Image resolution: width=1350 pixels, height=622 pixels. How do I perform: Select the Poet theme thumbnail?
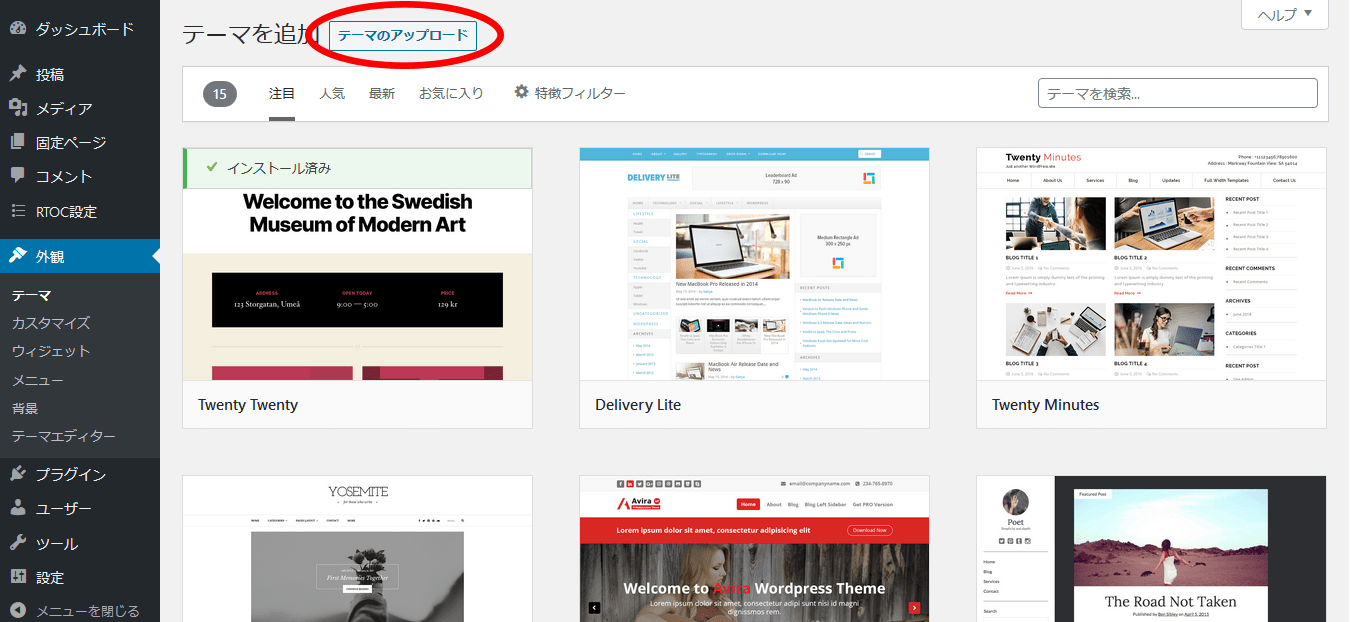1152,549
